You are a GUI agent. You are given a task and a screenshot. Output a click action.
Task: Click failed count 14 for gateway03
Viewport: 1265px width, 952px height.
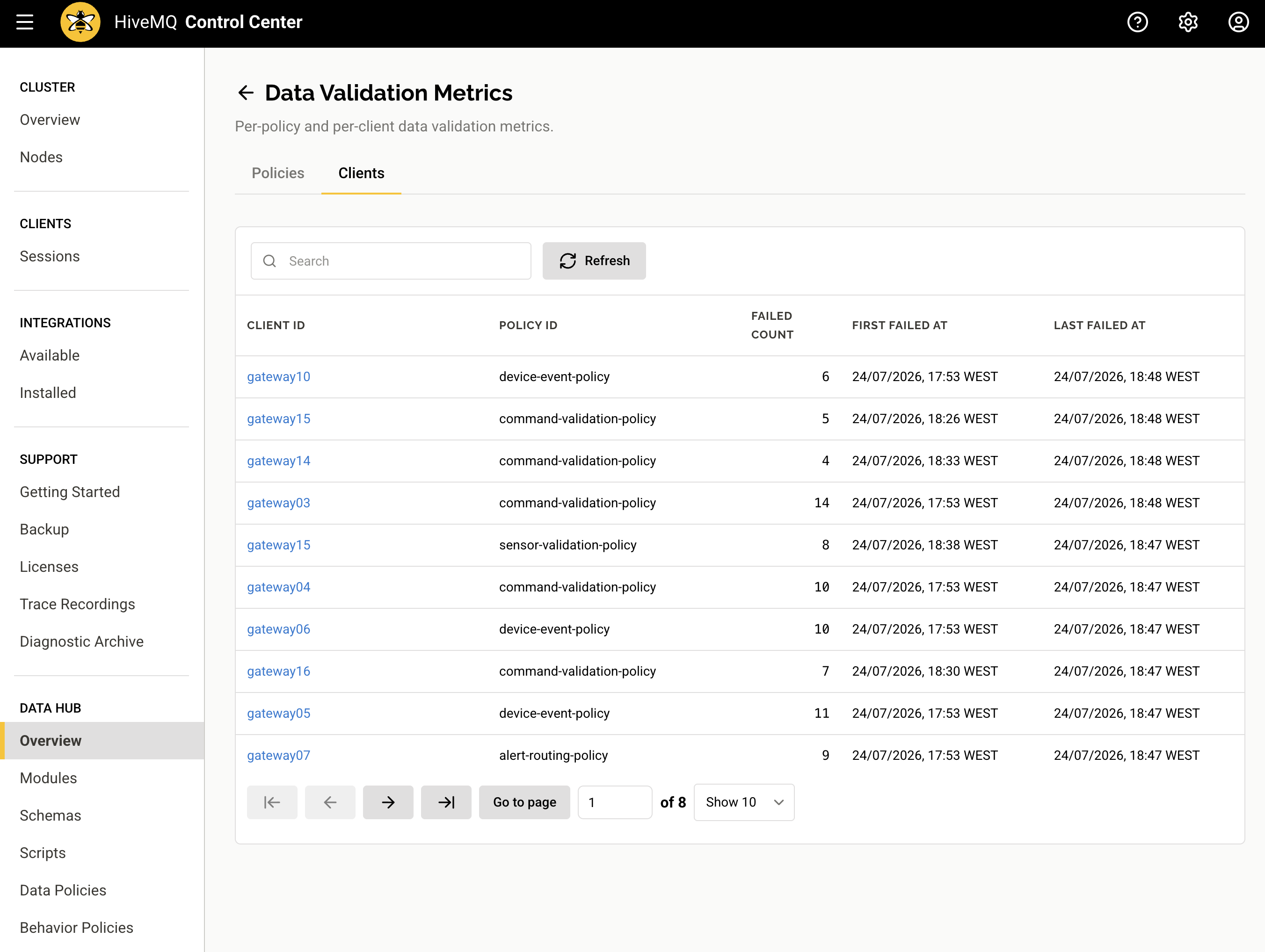821,503
